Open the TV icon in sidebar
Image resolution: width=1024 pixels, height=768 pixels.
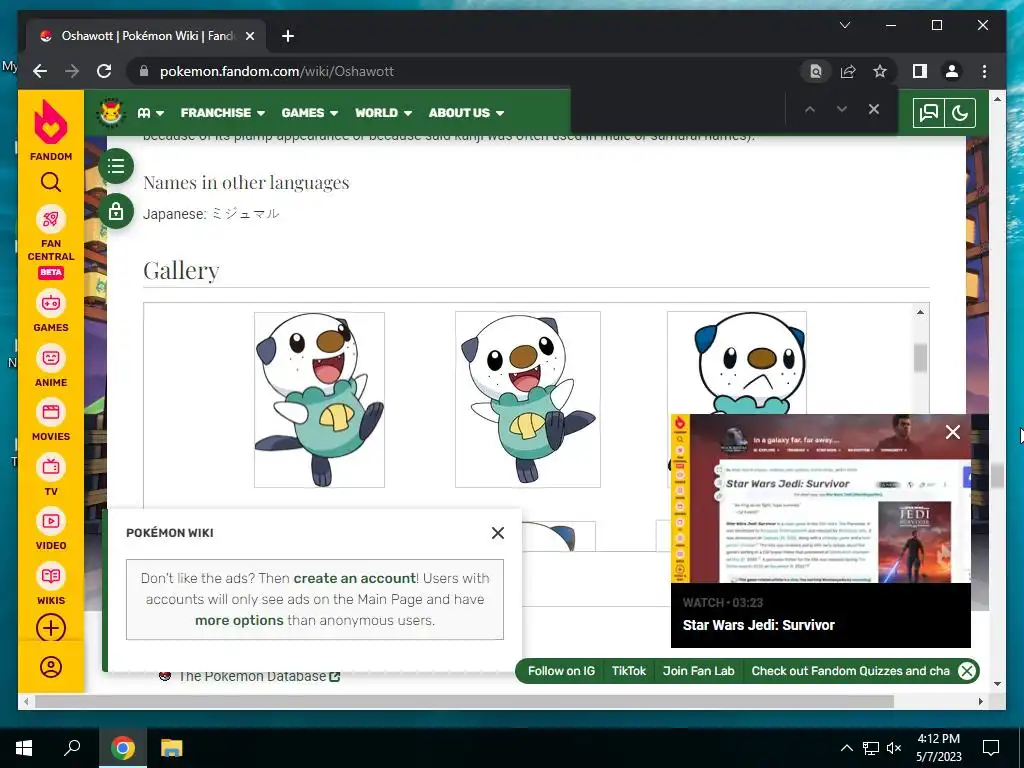point(51,467)
